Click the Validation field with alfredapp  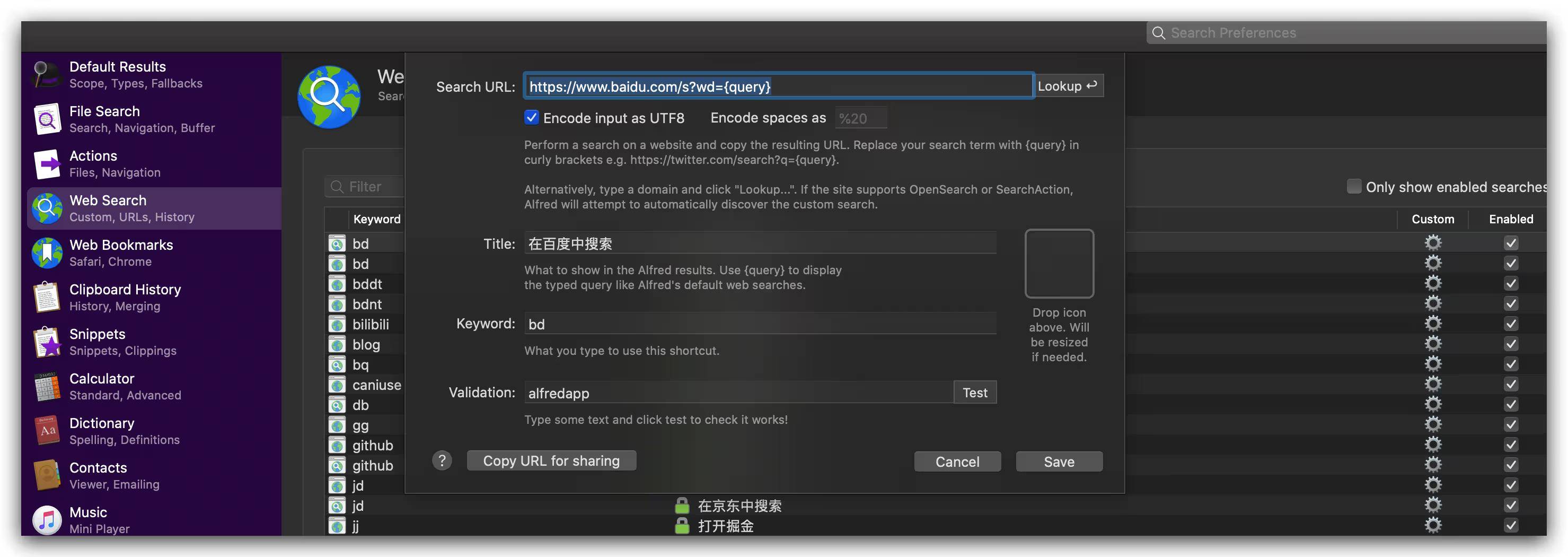[x=739, y=393]
